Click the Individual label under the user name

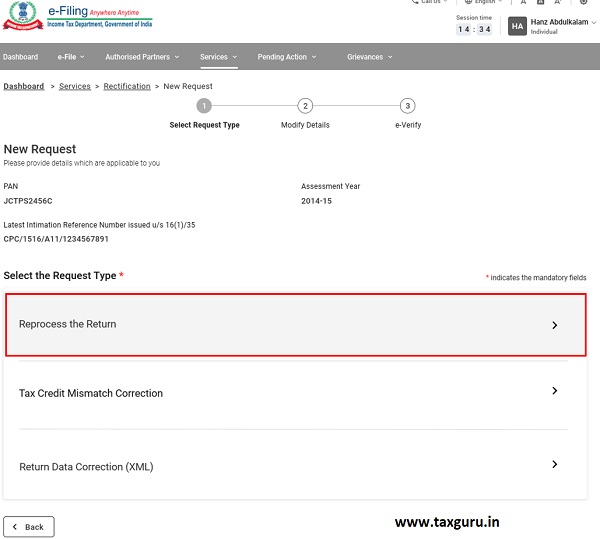tap(544, 32)
